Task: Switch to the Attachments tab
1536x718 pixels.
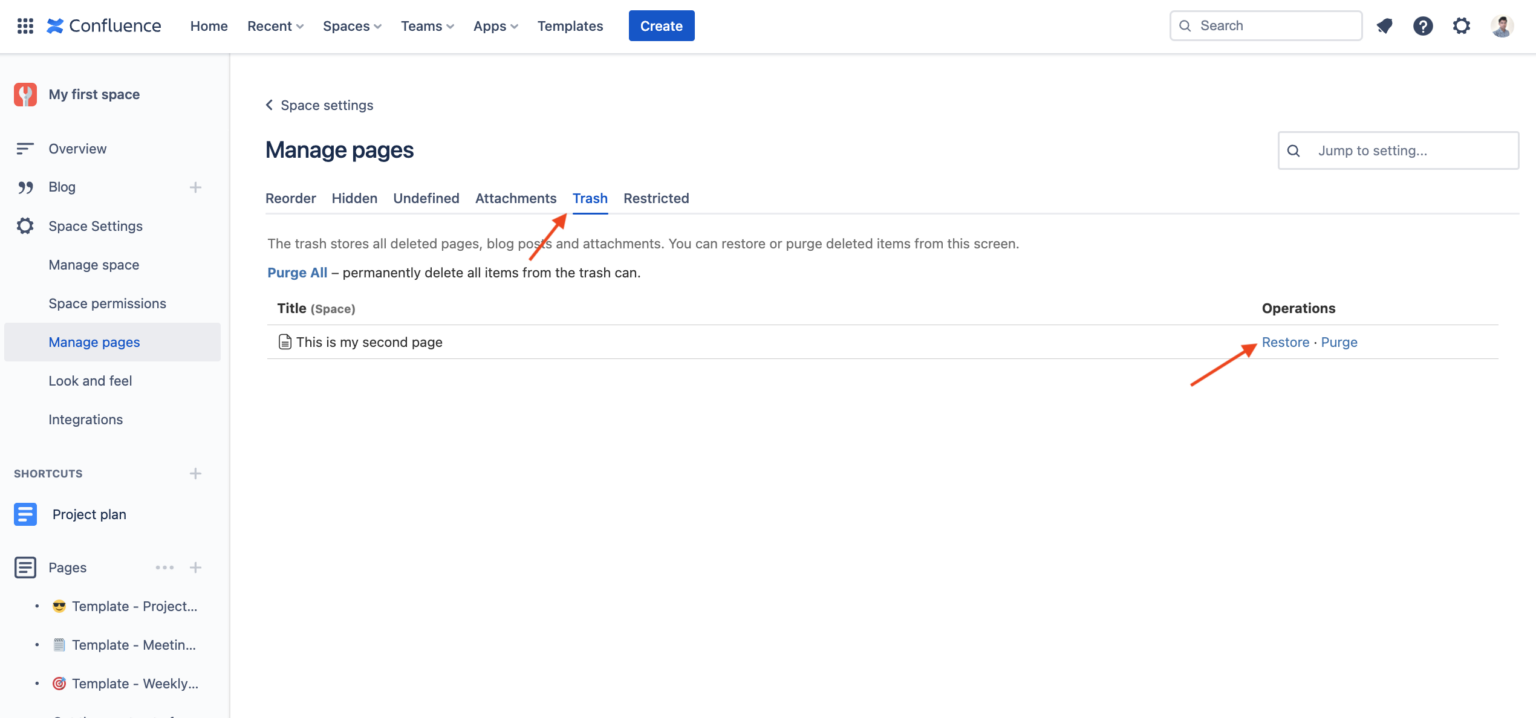Action: click(516, 198)
